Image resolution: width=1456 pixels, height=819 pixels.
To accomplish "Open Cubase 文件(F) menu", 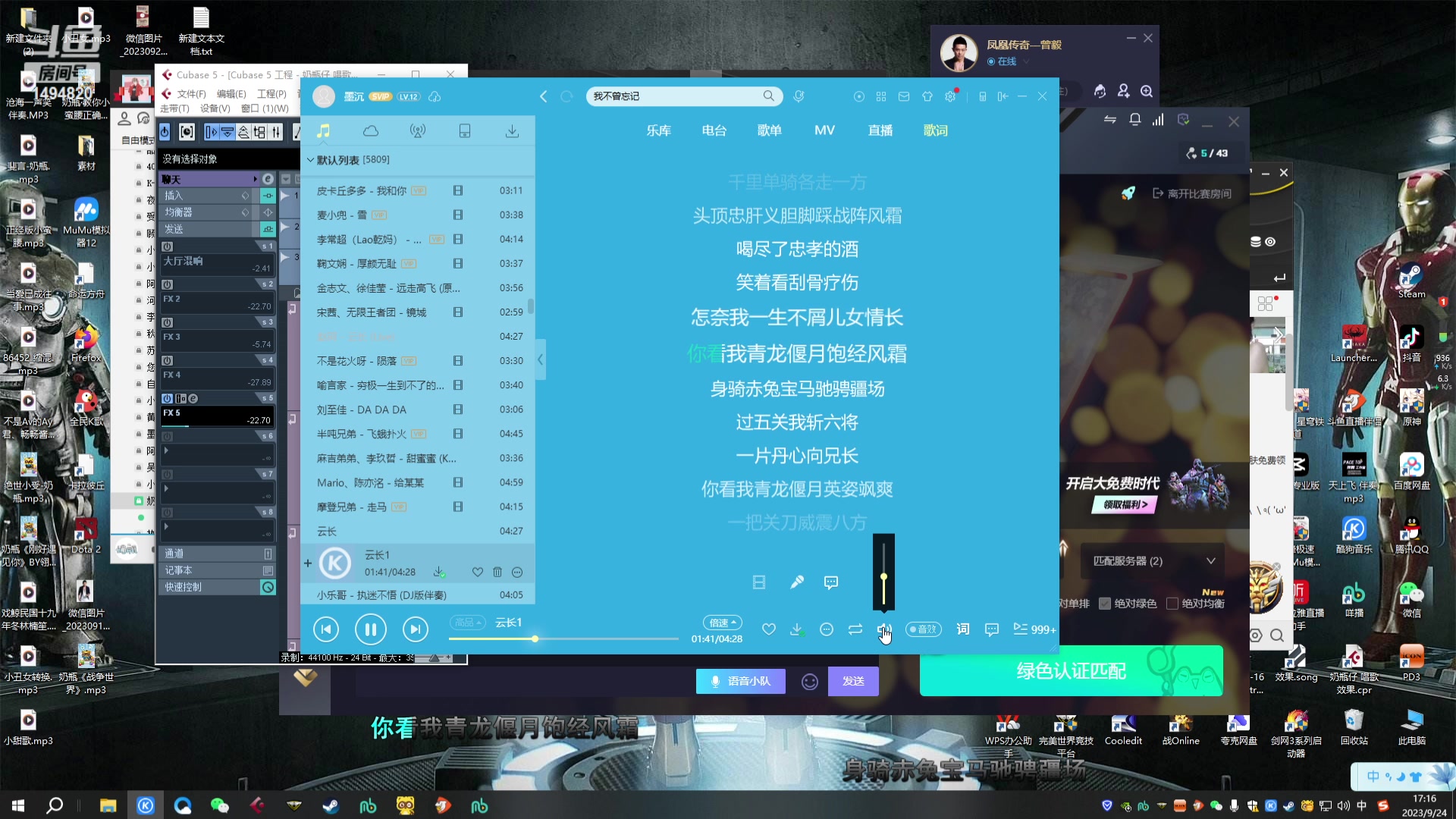I will pos(191,94).
